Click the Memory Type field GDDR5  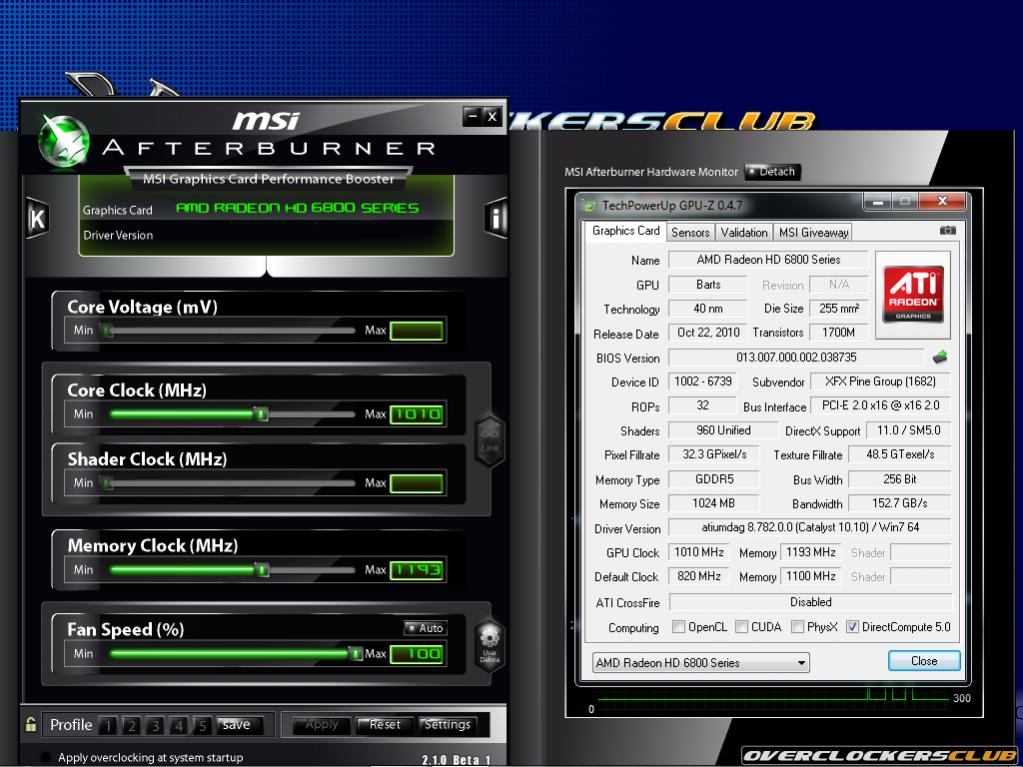(714, 479)
